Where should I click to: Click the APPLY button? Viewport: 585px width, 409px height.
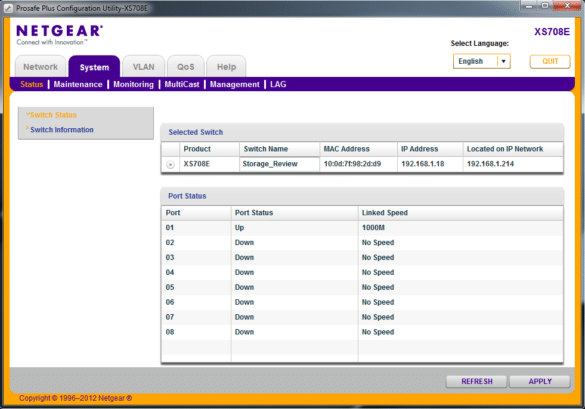(x=540, y=381)
